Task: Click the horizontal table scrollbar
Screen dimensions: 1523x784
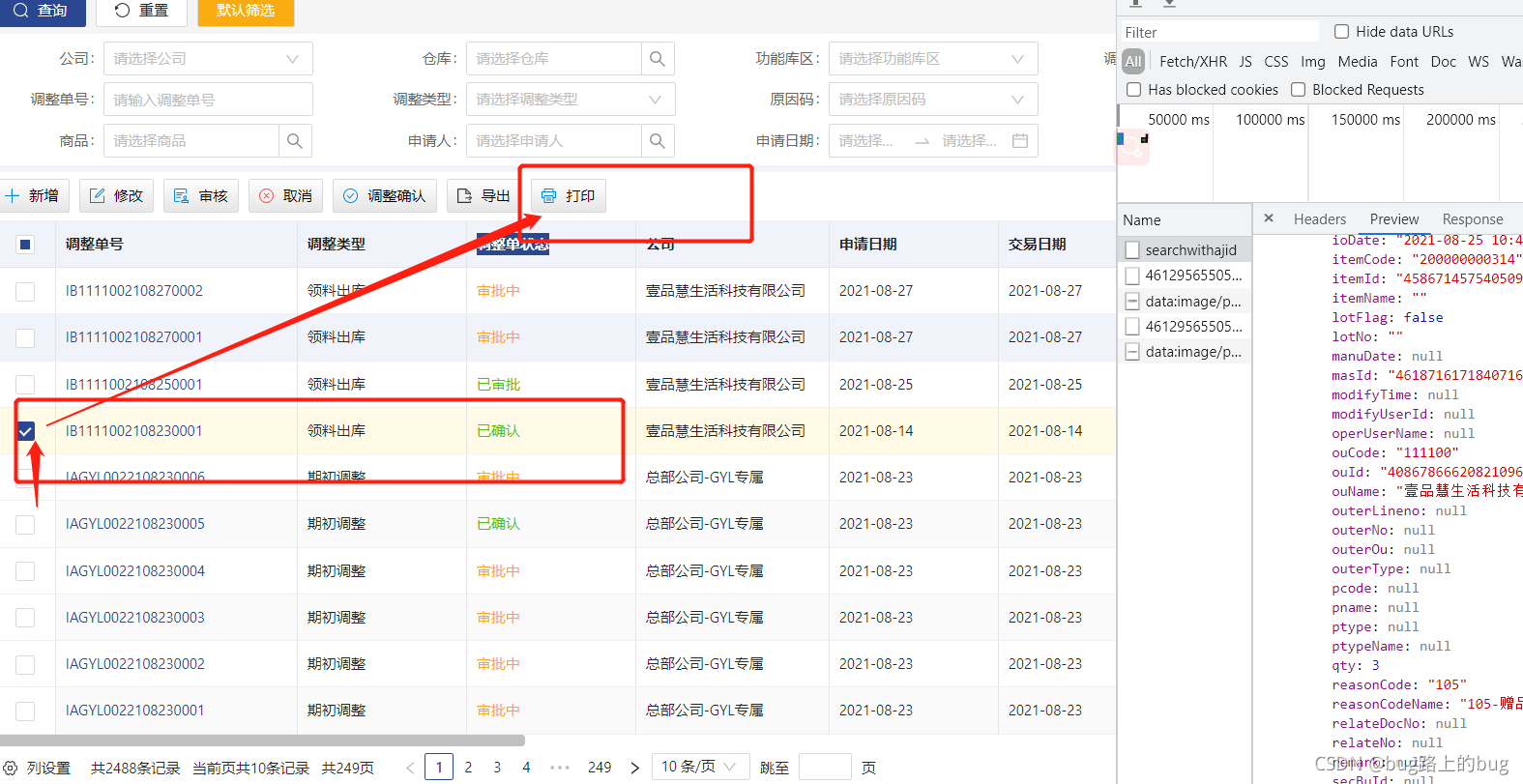Action: (262, 740)
